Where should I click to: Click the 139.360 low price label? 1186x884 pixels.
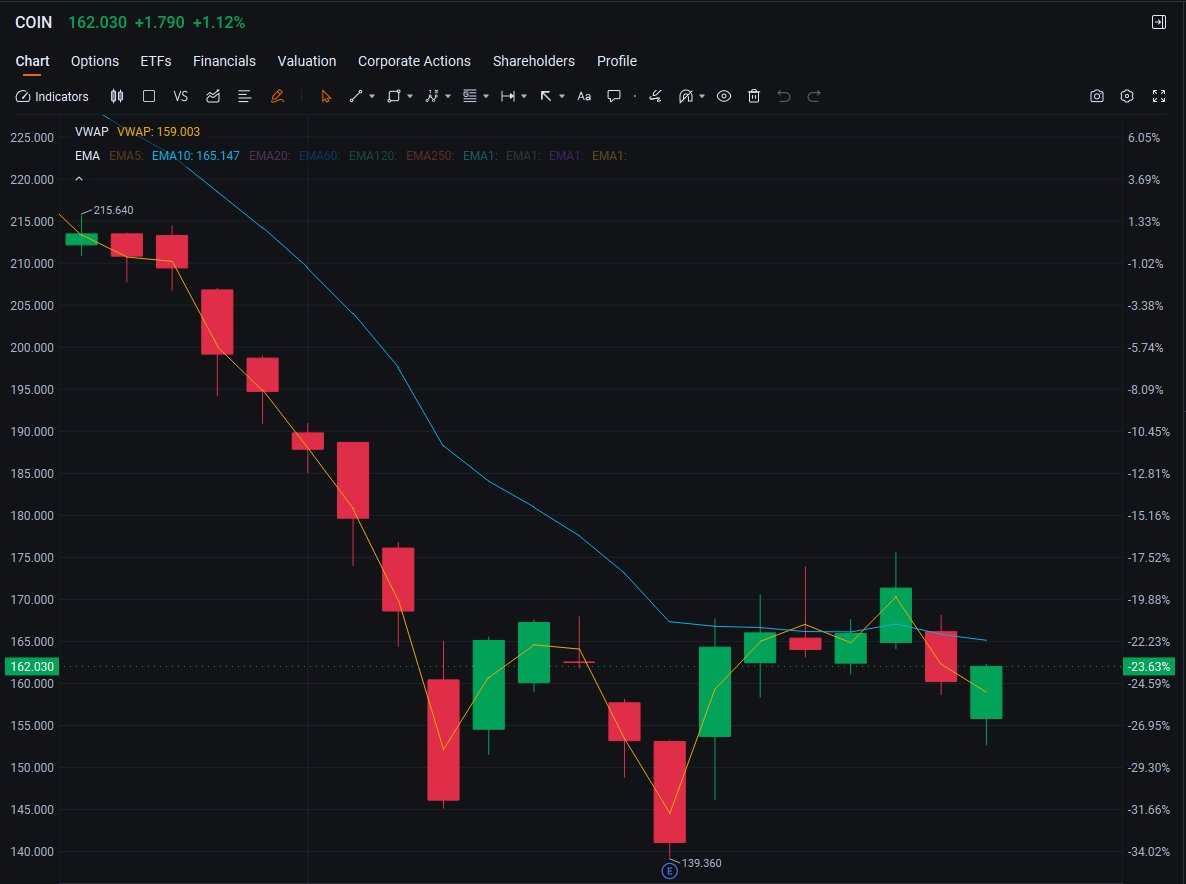(701, 863)
